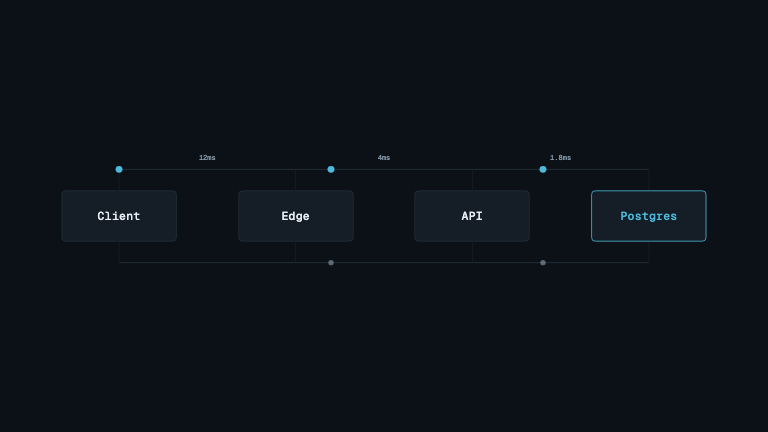Select the API node box
The width and height of the screenshot is (768, 432).
click(x=472, y=216)
